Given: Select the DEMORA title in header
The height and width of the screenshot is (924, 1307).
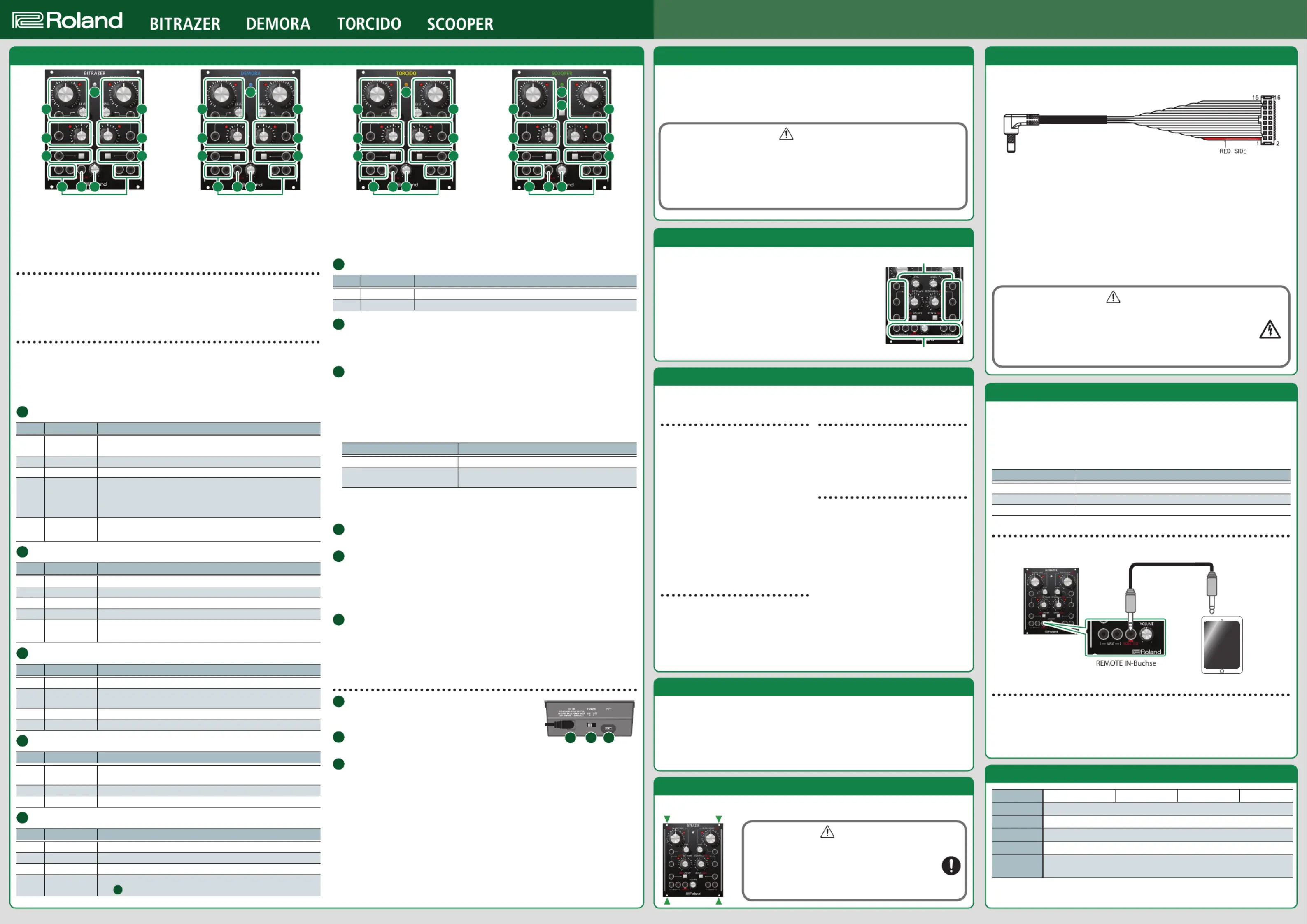Looking at the screenshot, I should pos(278,24).
